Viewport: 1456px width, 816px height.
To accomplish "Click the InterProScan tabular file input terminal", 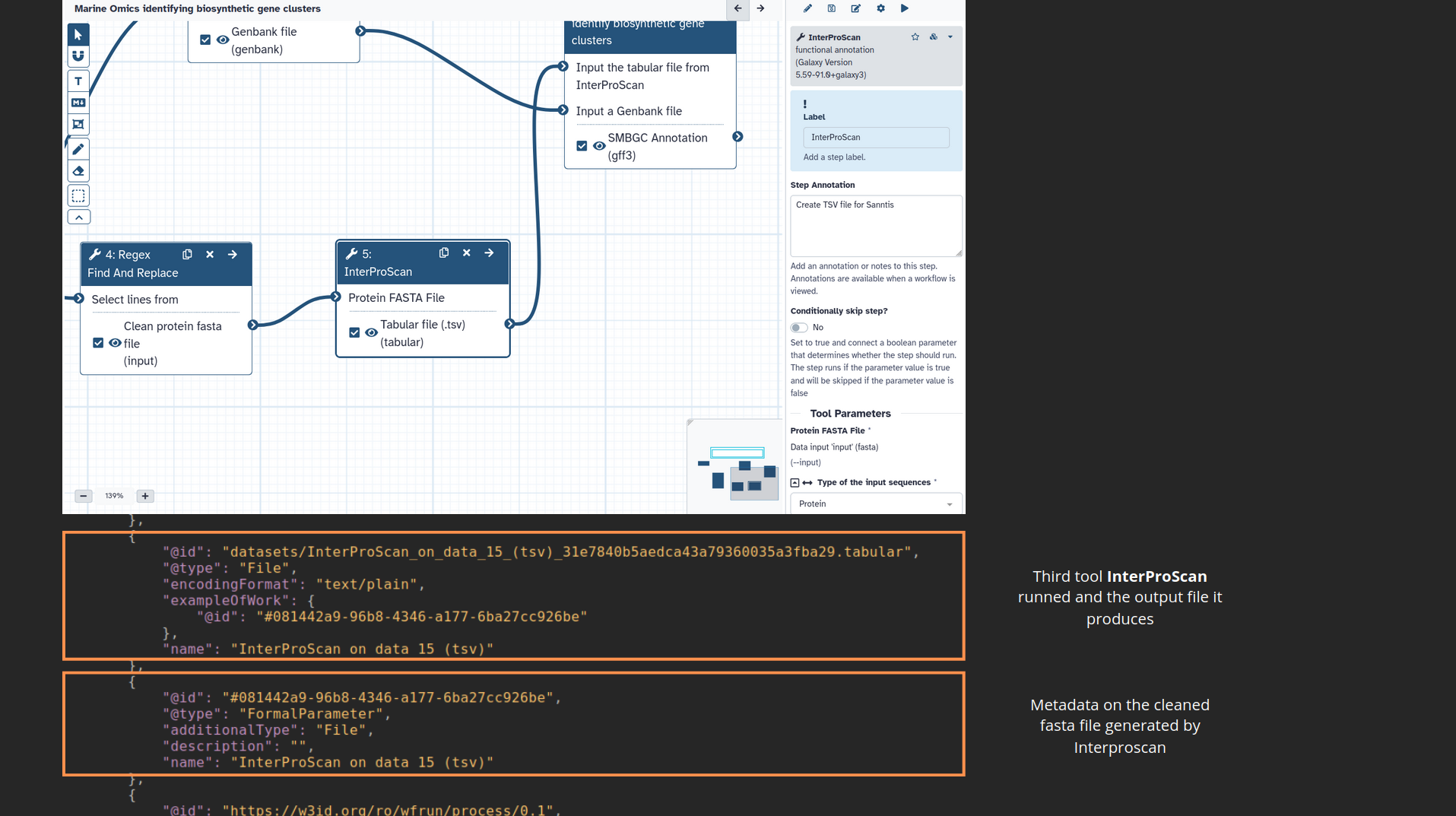I will [563, 66].
